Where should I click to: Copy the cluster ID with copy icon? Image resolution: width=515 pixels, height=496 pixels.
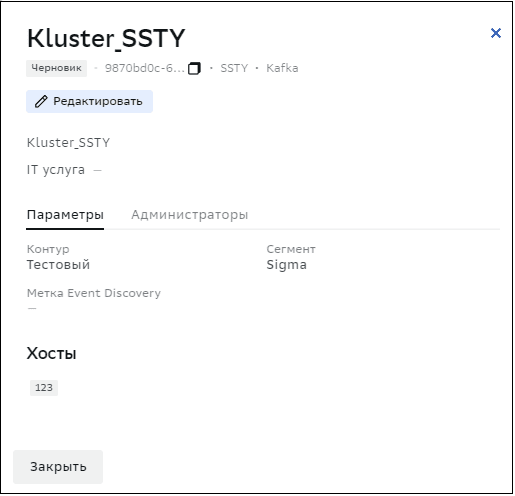[194, 68]
